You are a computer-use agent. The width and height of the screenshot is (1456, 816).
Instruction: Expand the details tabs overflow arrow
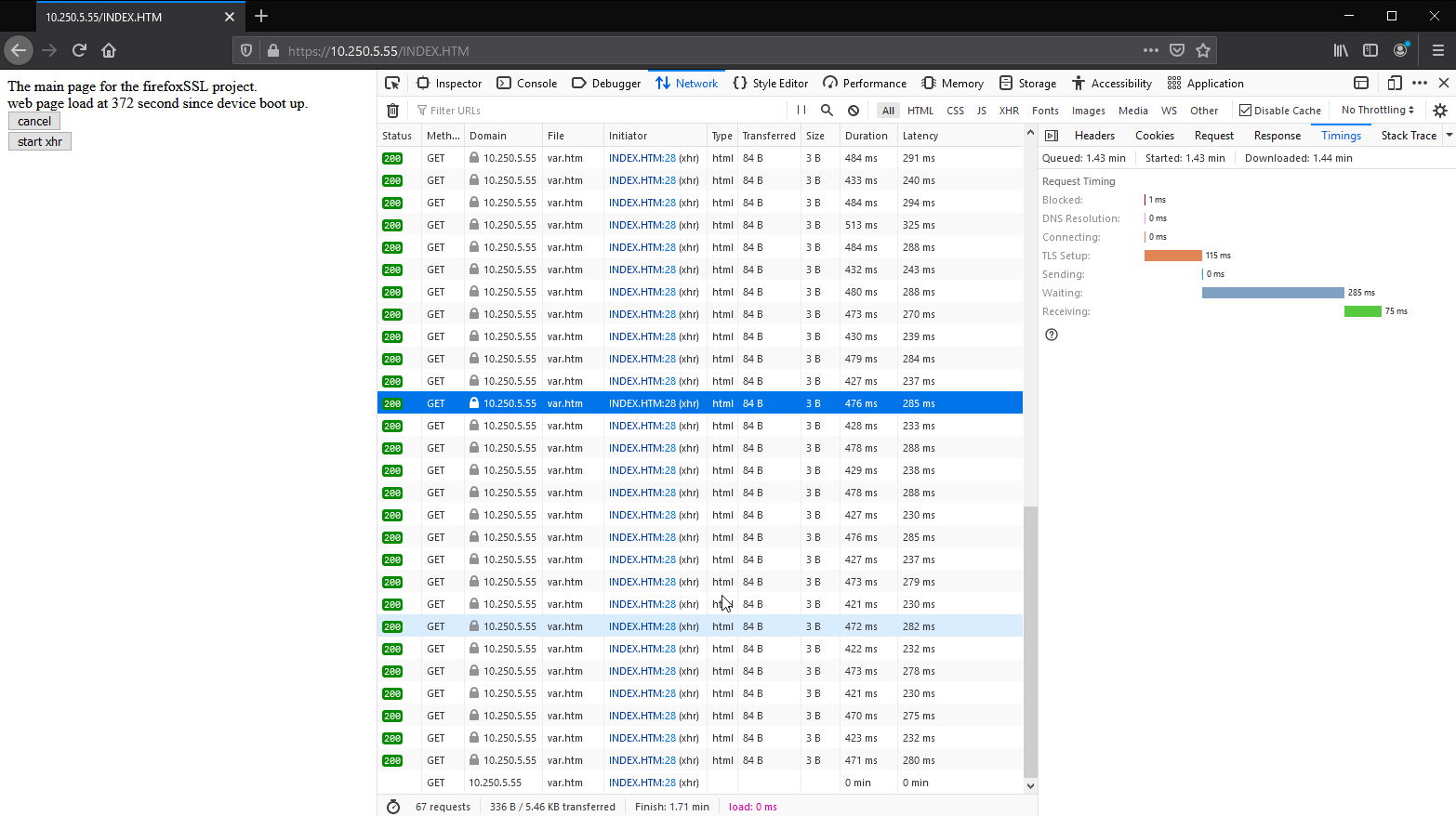pos(1449,136)
